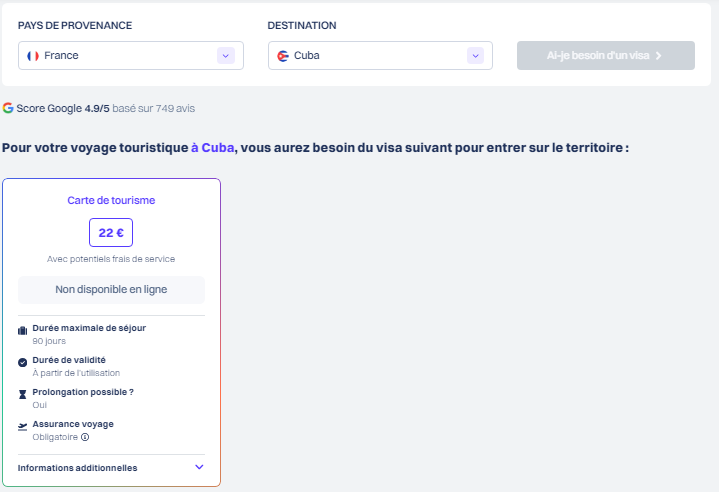Screen dimensions: 719x492
Task: Open the Destination dropdown chevron
Action: 475,56
